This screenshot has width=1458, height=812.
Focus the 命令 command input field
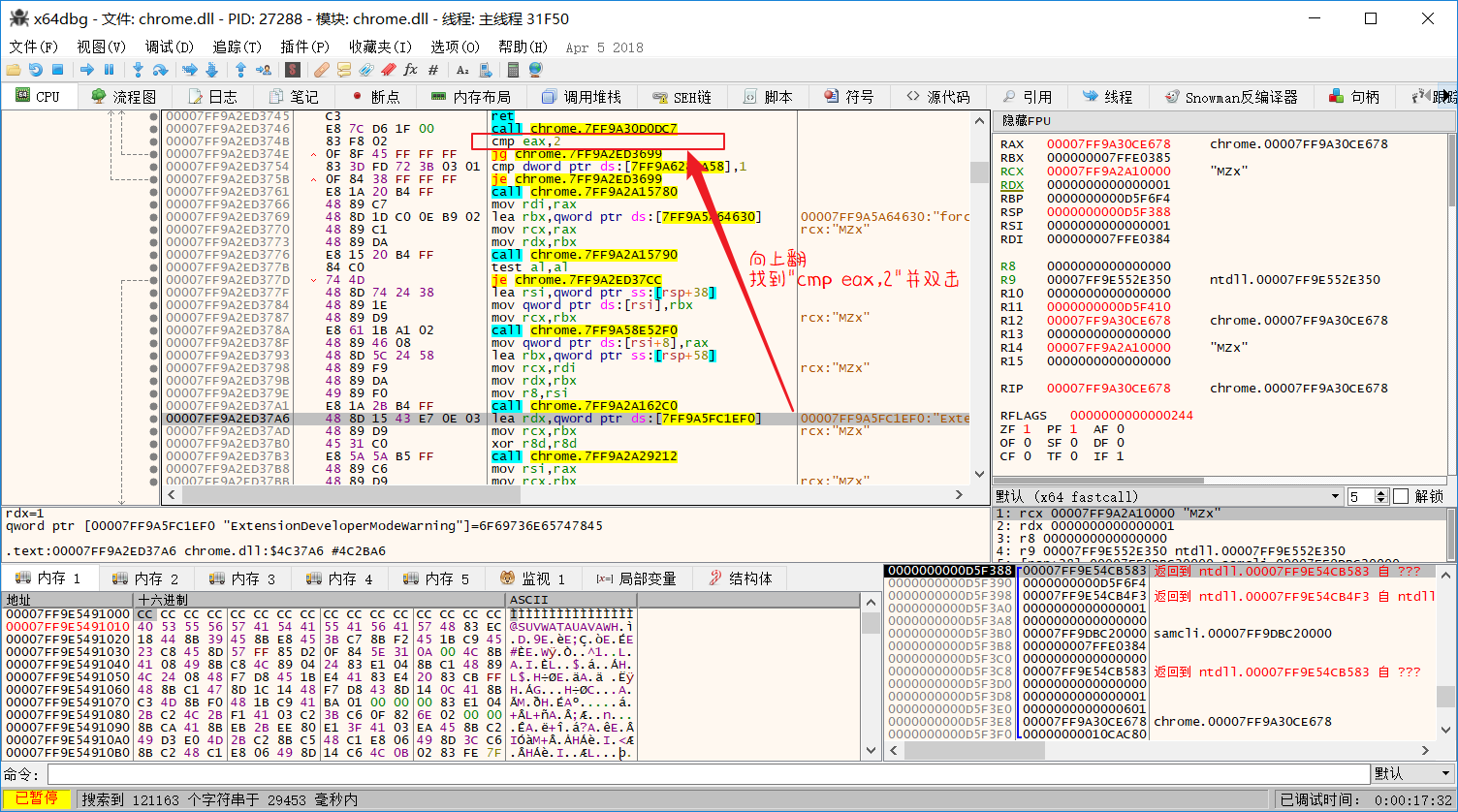point(707,773)
